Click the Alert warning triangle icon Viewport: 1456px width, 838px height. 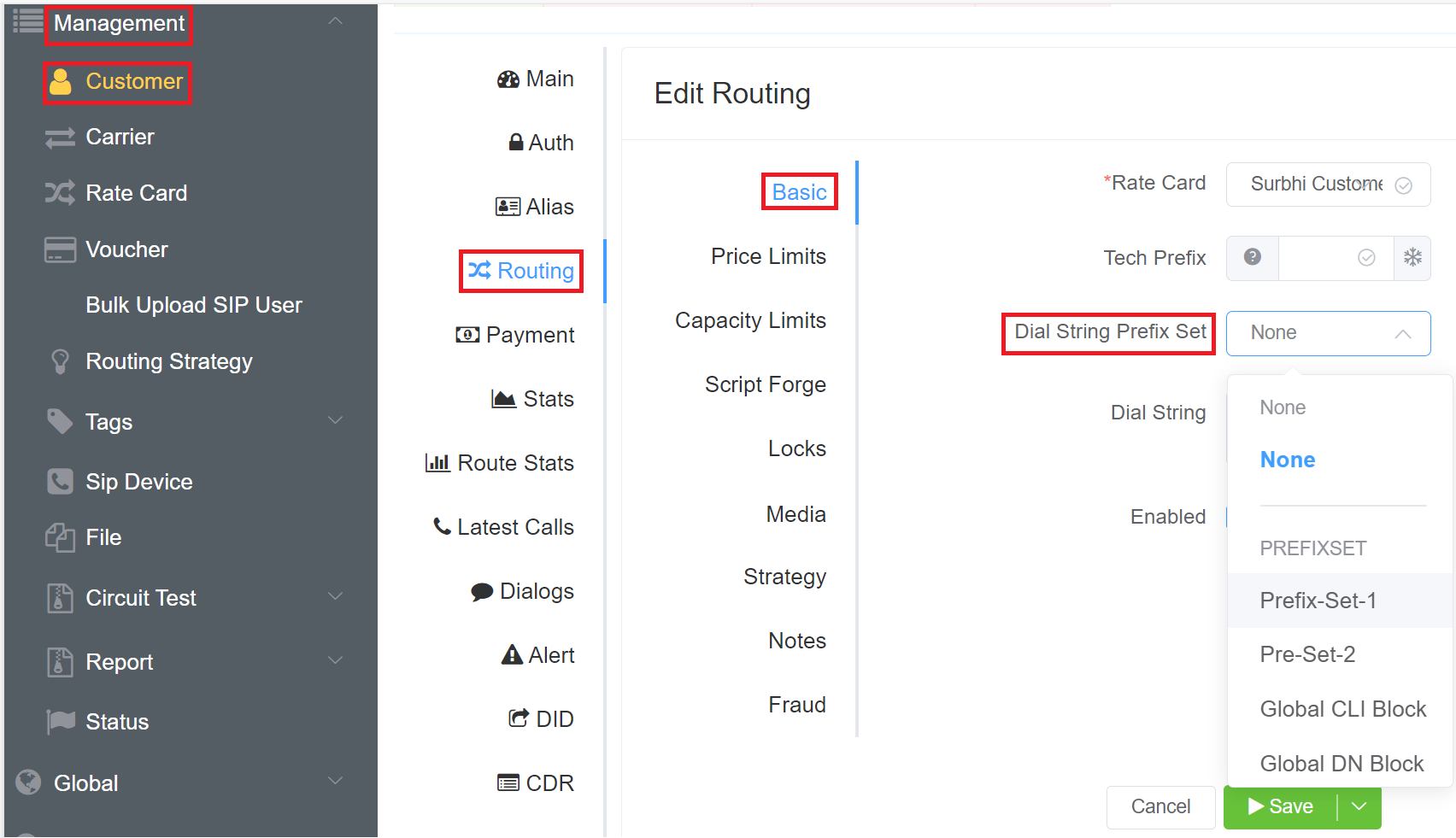coord(512,655)
